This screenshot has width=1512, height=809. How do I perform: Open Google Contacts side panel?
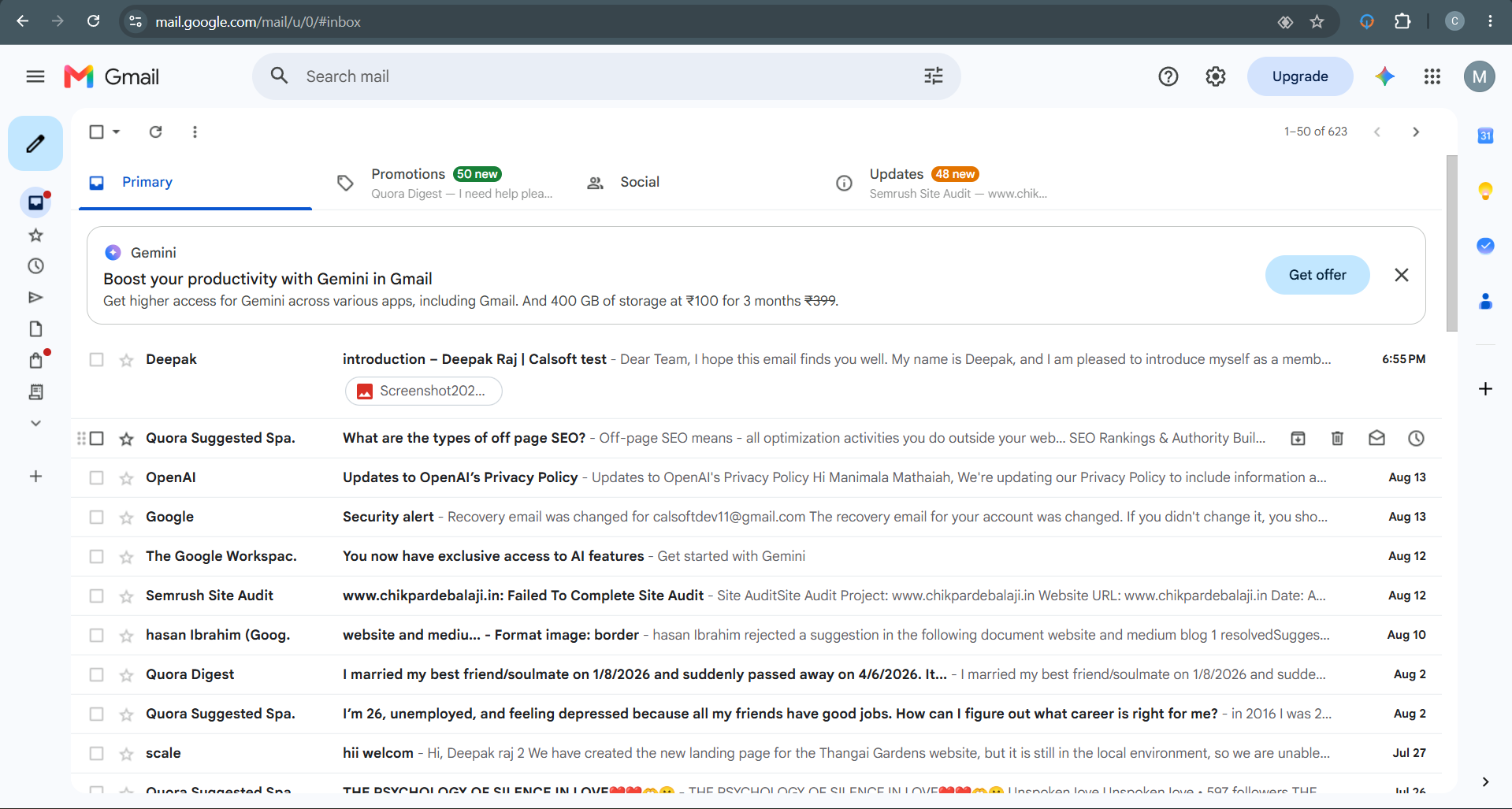tap(1485, 301)
